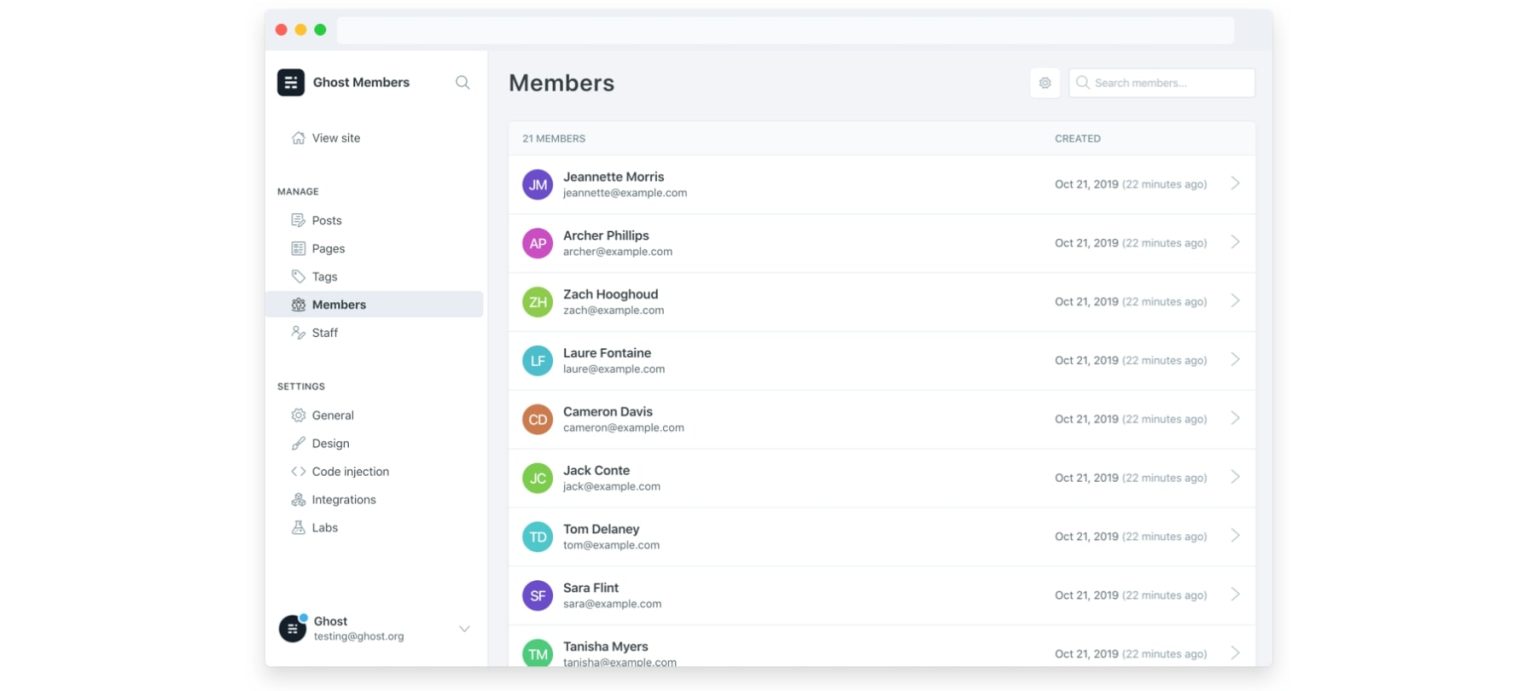Select the Pages icon in sidebar

click(x=298, y=248)
